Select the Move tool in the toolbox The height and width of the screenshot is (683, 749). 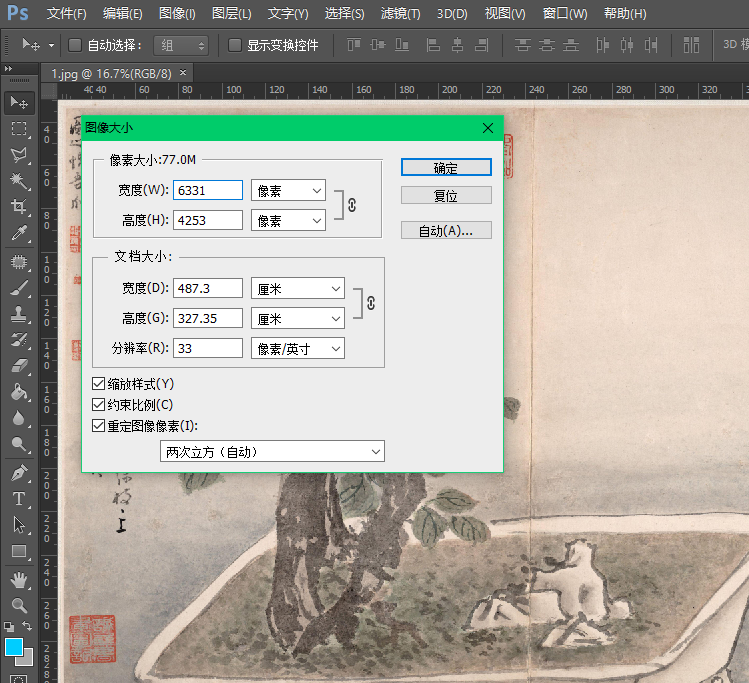pyautogui.click(x=19, y=103)
